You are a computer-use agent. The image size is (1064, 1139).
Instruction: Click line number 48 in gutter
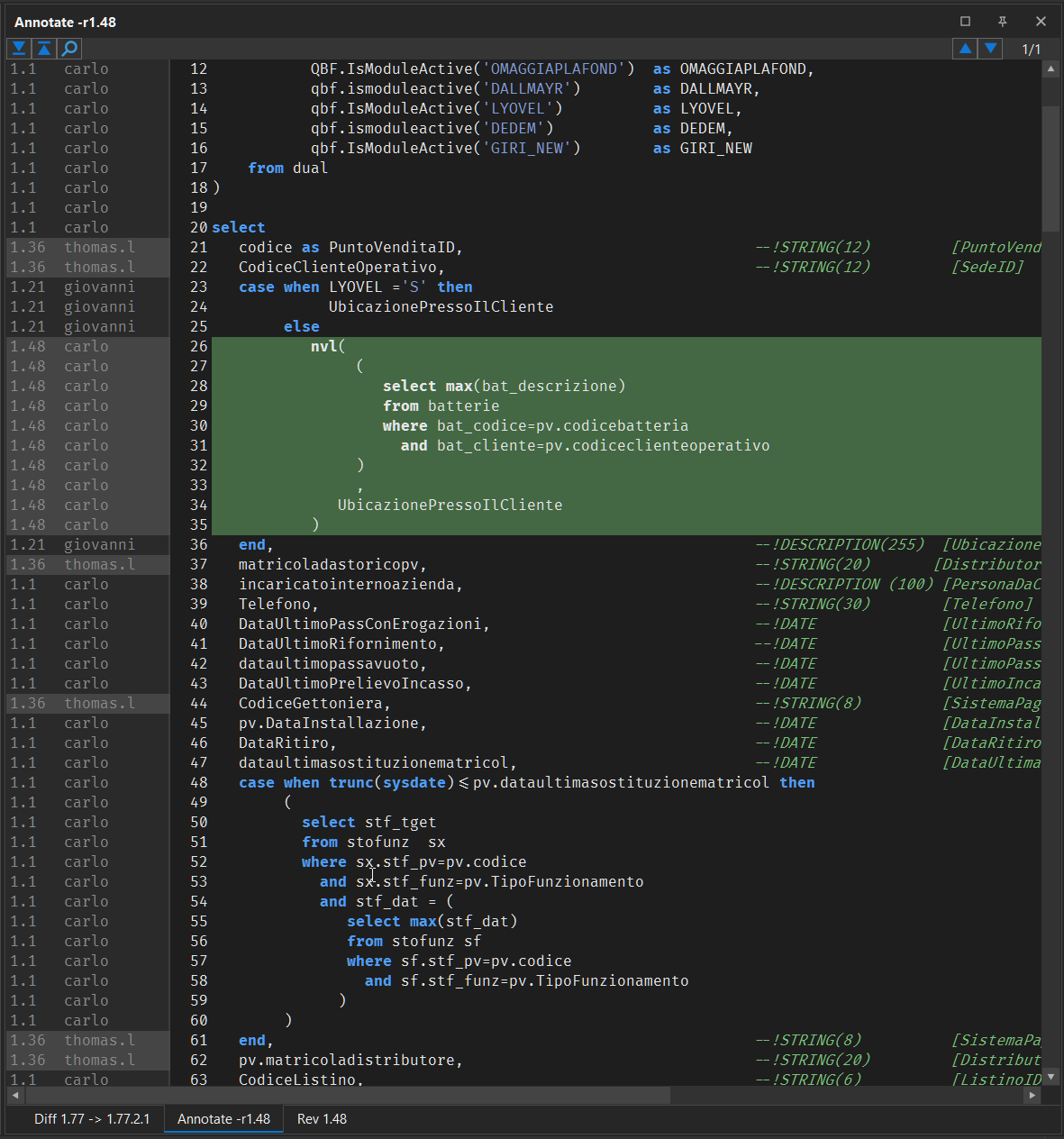(198, 783)
